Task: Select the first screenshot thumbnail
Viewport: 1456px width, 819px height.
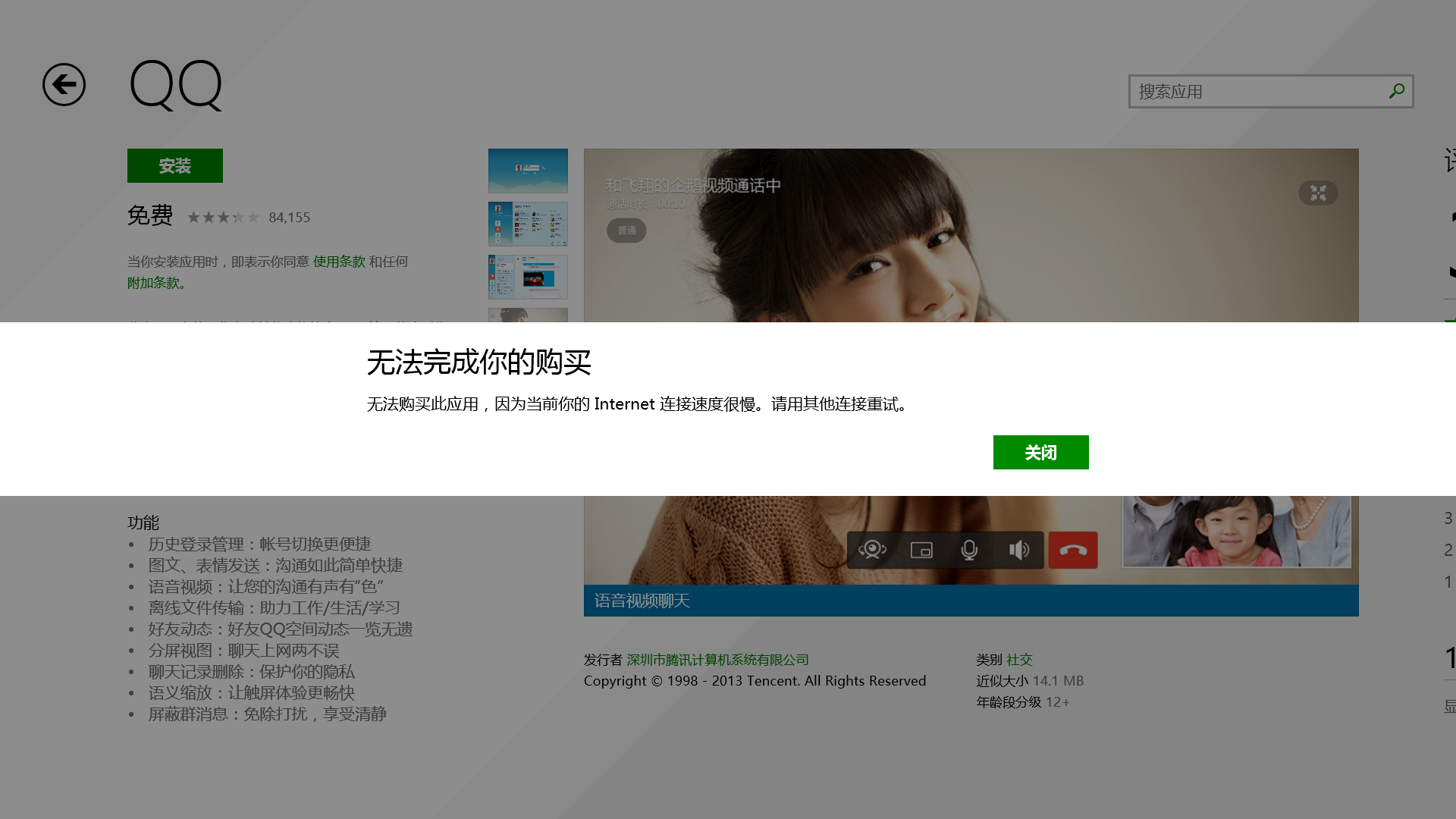Action: pos(528,171)
